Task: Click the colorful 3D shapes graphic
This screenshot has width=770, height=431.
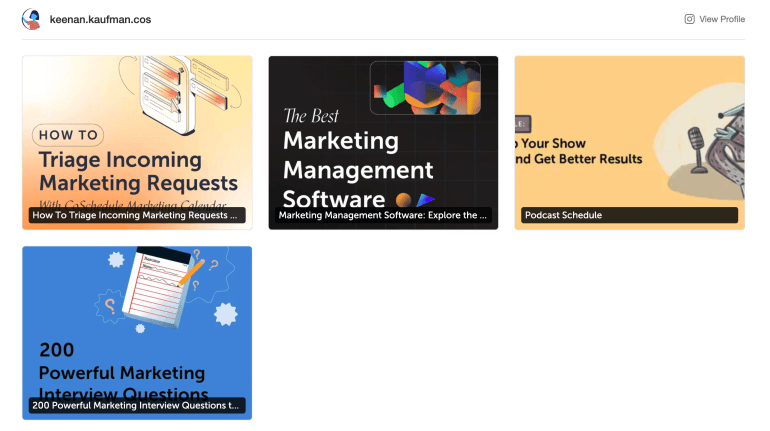Action: point(425,87)
